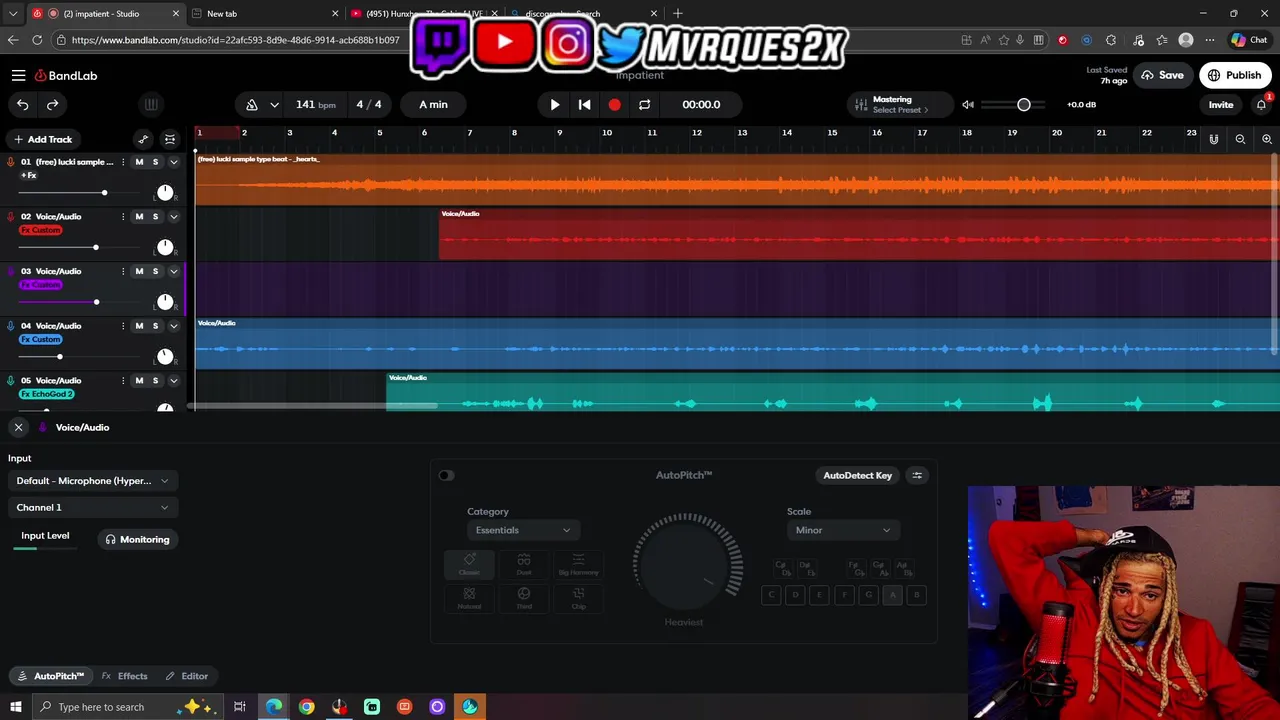The width and height of the screenshot is (1280, 720).
Task: Open the Scale Minor dropdown
Action: click(x=842, y=530)
